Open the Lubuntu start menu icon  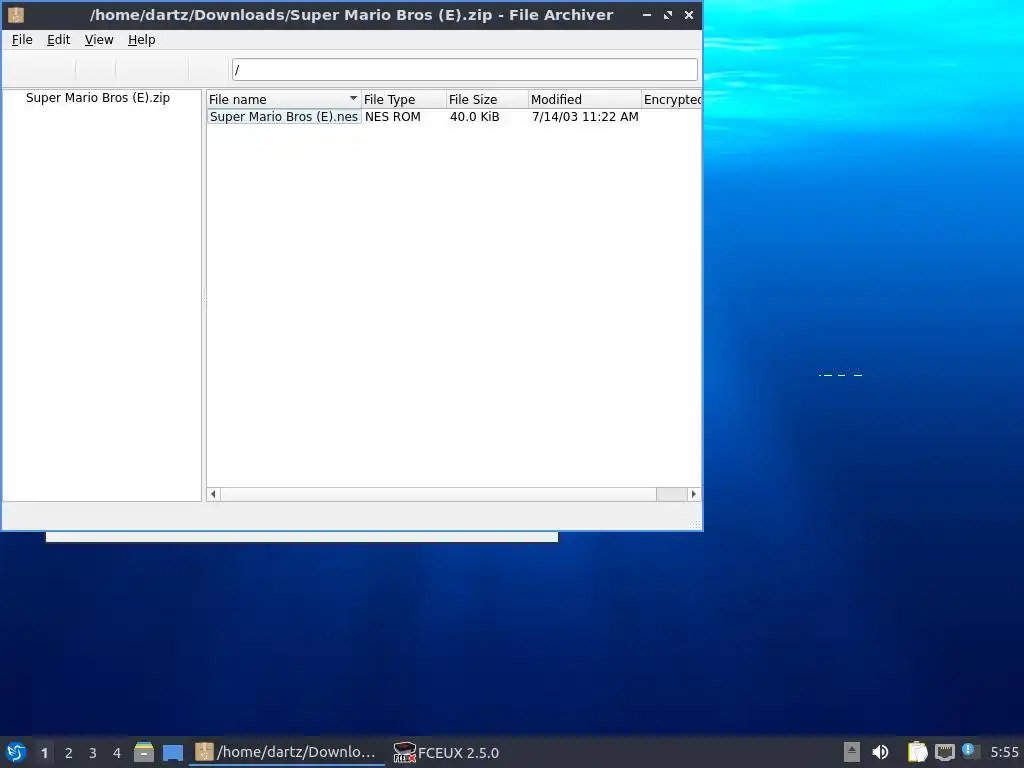tap(16, 752)
